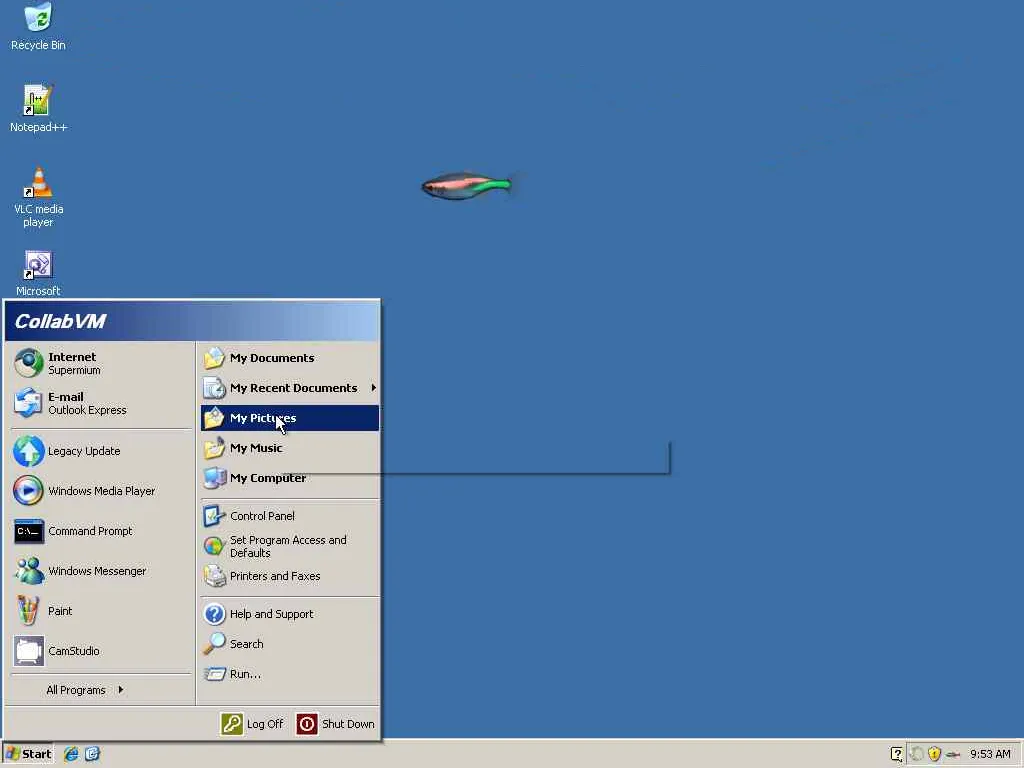Viewport: 1024px width, 768px height.
Task: Open Legacy Update from Start menu
Action: click(102, 451)
